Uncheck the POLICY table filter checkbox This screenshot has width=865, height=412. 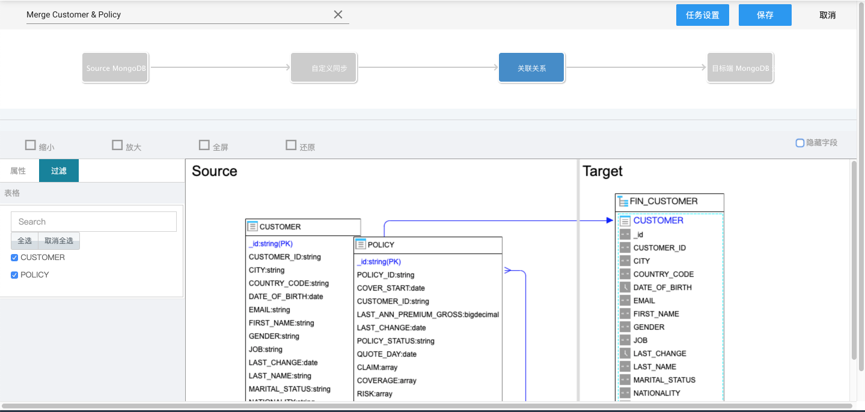[14, 275]
